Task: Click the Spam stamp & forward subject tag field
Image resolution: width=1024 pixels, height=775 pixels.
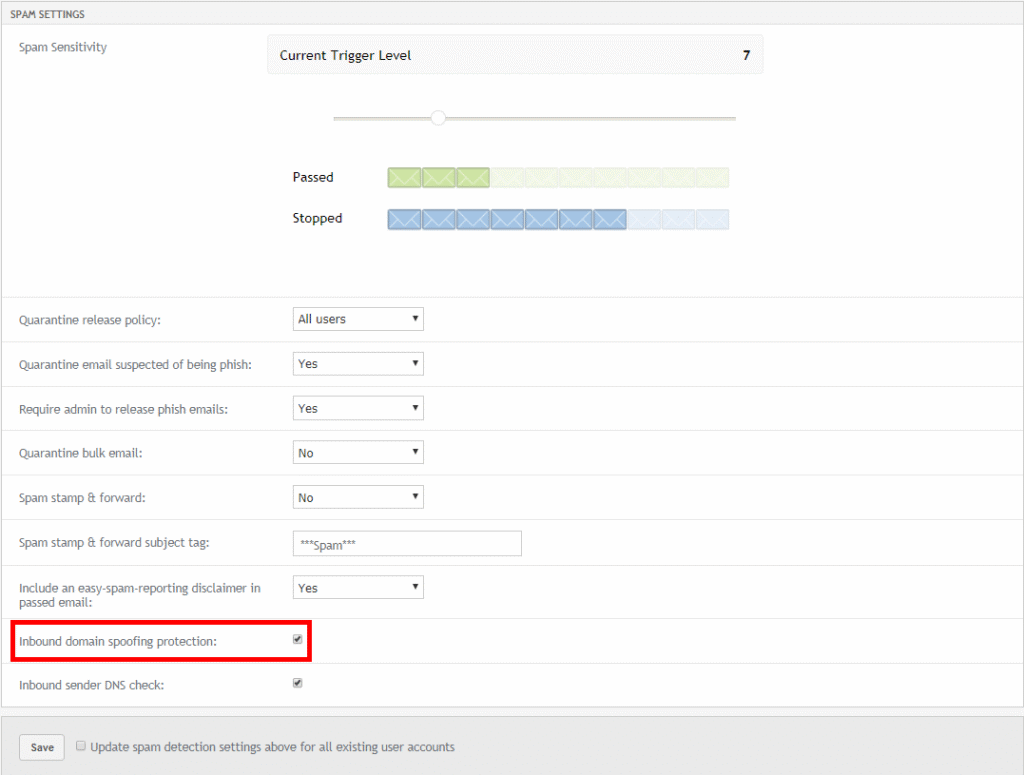Action: pyautogui.click(x=407, y=543)
